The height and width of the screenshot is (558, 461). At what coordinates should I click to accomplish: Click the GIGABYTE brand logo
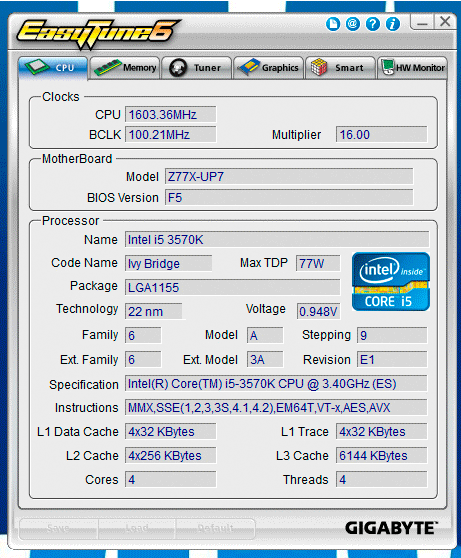tap(391, 528)
